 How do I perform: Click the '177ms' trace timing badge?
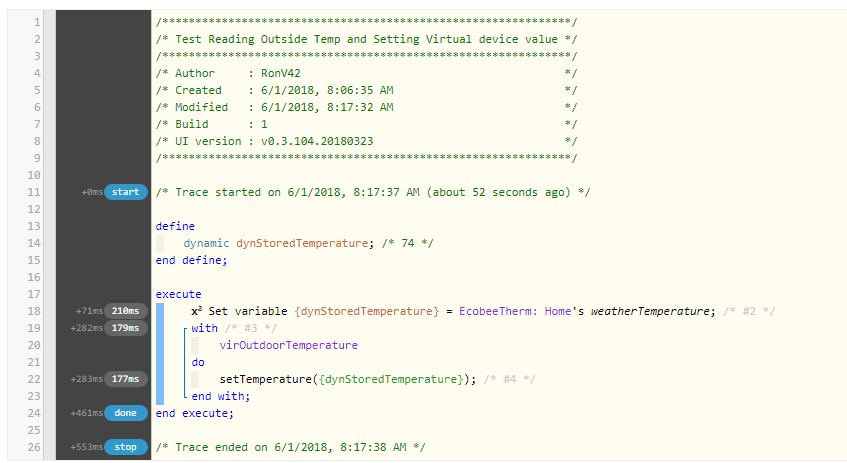(126, 379)
